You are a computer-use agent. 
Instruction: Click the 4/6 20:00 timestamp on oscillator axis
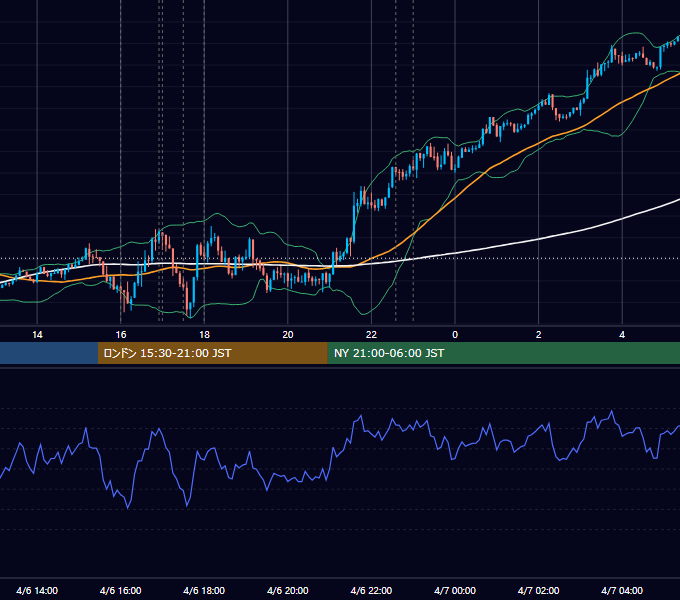(x=288, y=590)
